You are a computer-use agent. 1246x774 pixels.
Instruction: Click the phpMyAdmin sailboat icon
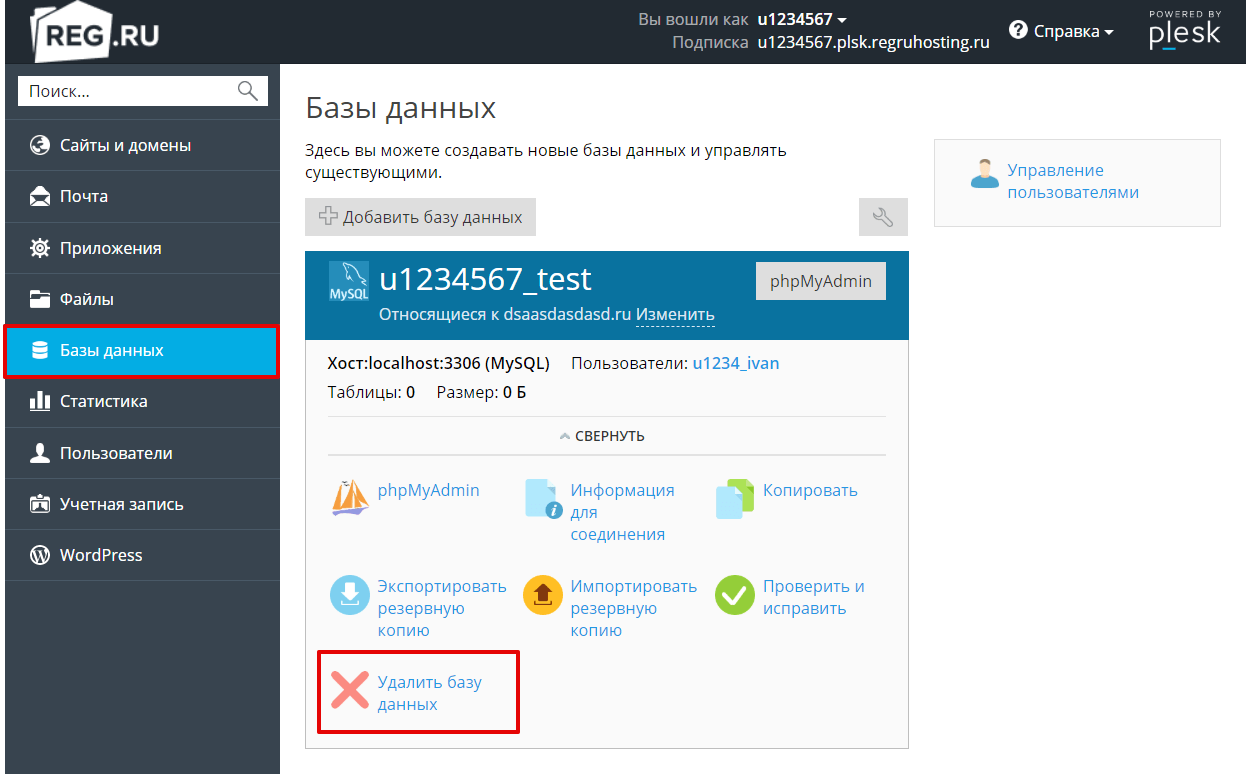[x=350, y=497]
